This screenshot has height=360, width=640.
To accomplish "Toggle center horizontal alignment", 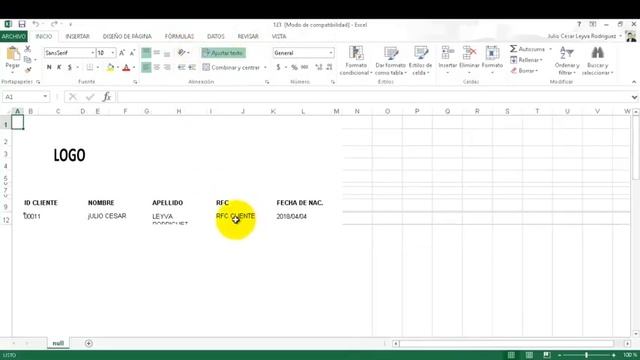I will pyautogui.click(x=157, y=67).
